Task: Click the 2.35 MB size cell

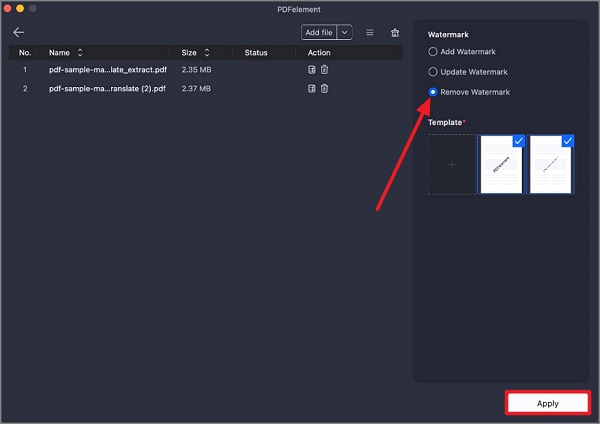Action: tap(196, 70)
